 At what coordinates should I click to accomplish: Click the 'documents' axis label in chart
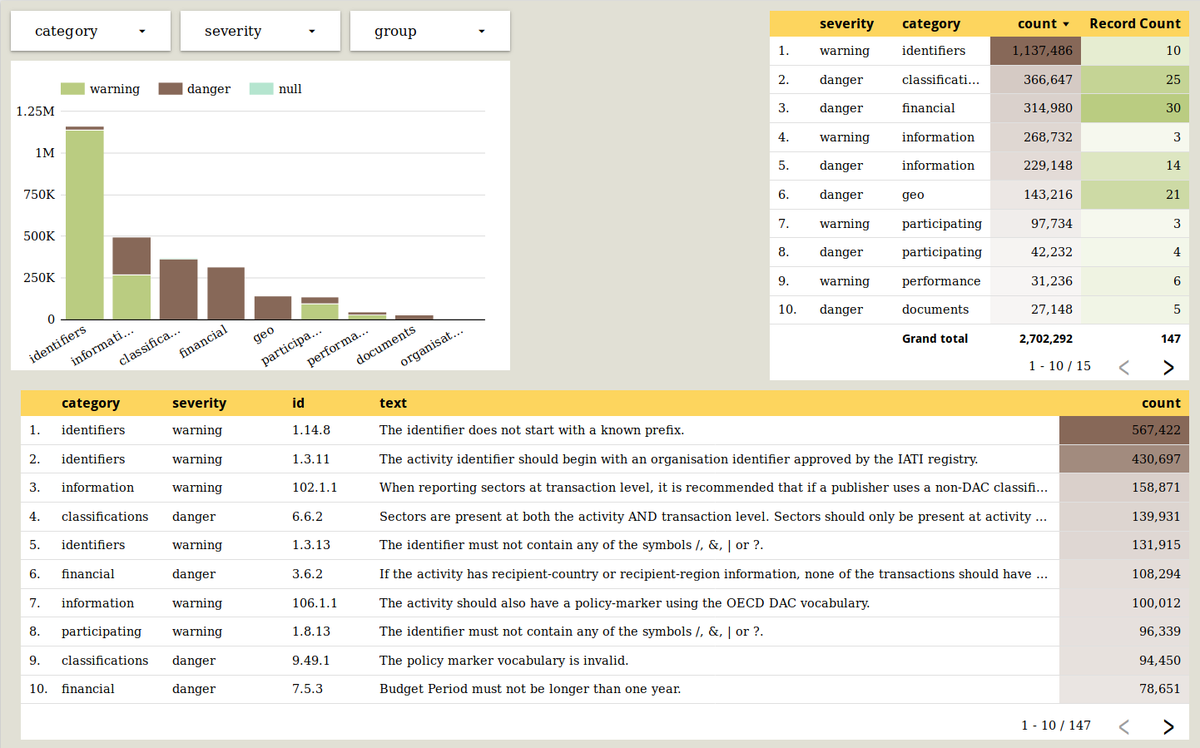pyautogui.click(x=388, y=344)
